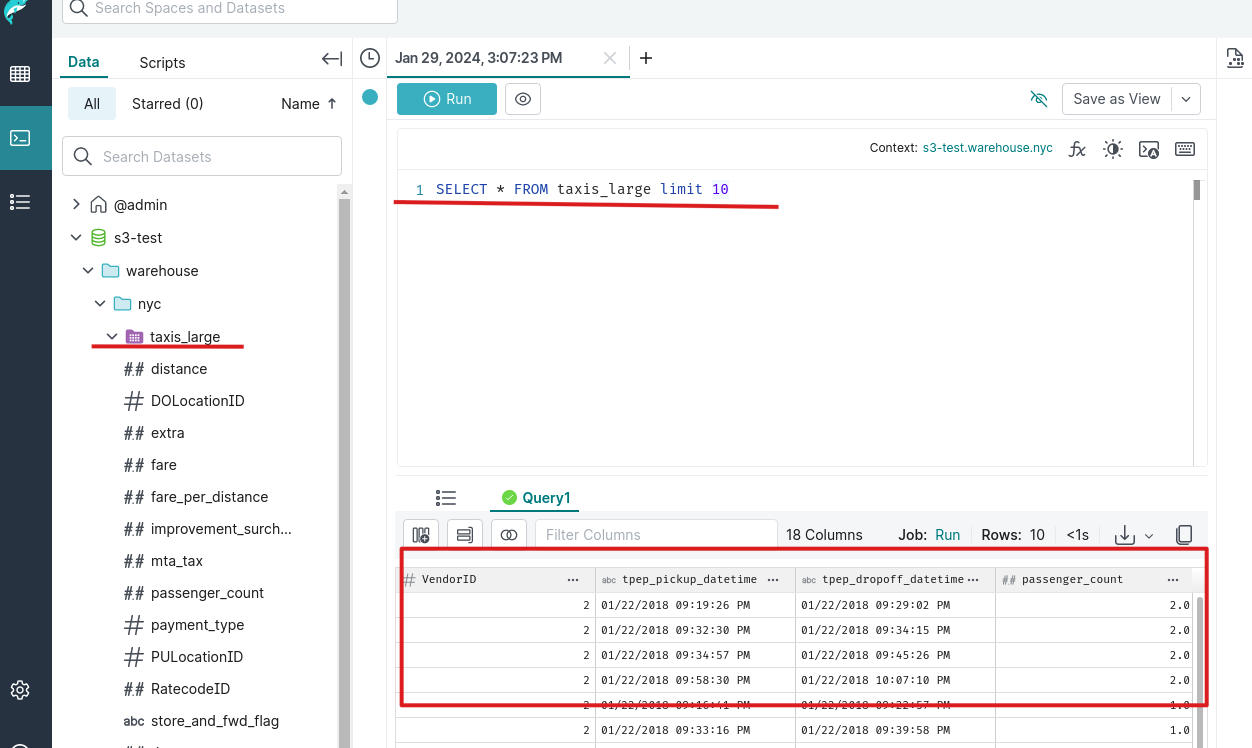Image resolution: width=1252 pixels, height=748 pixels.
Task: Select the Starred (0) filter
Action: [168, 104]
